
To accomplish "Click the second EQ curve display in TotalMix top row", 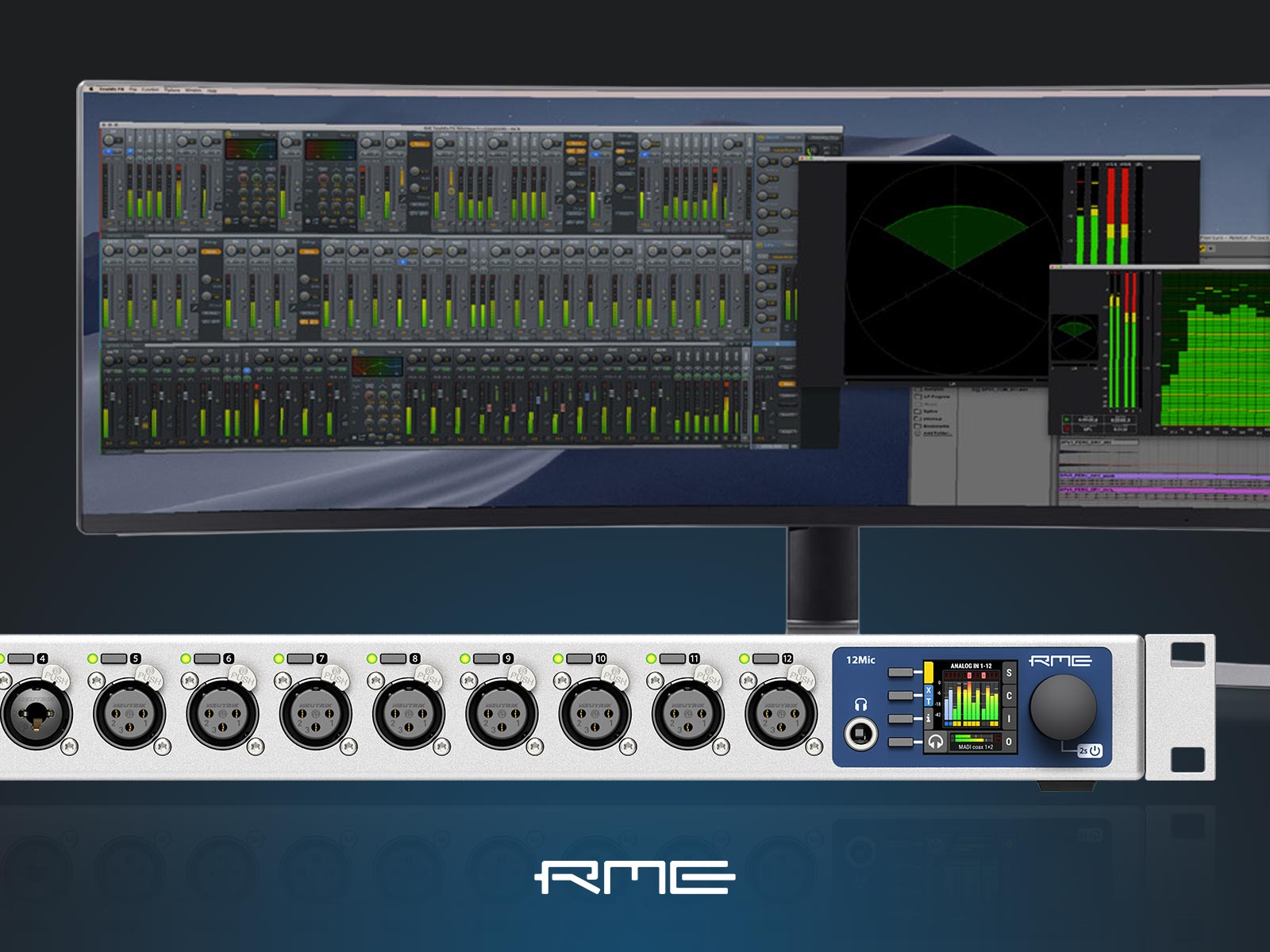I will (331, 150).
